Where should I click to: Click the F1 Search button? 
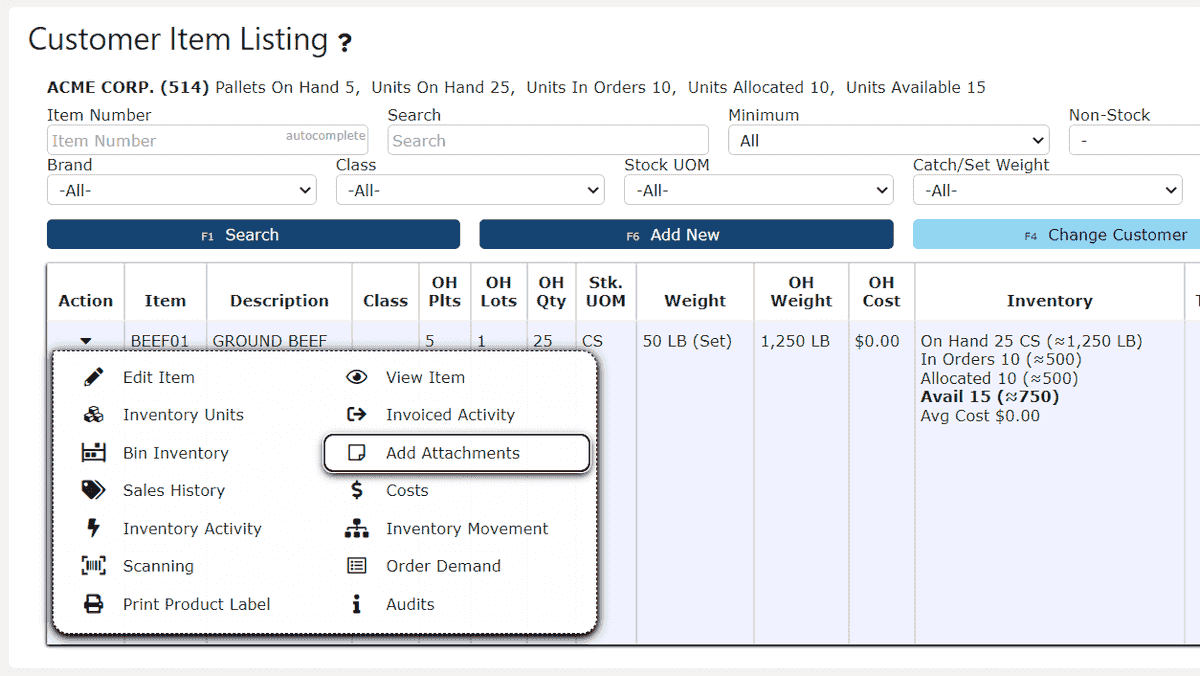click(x=253, y=235)
